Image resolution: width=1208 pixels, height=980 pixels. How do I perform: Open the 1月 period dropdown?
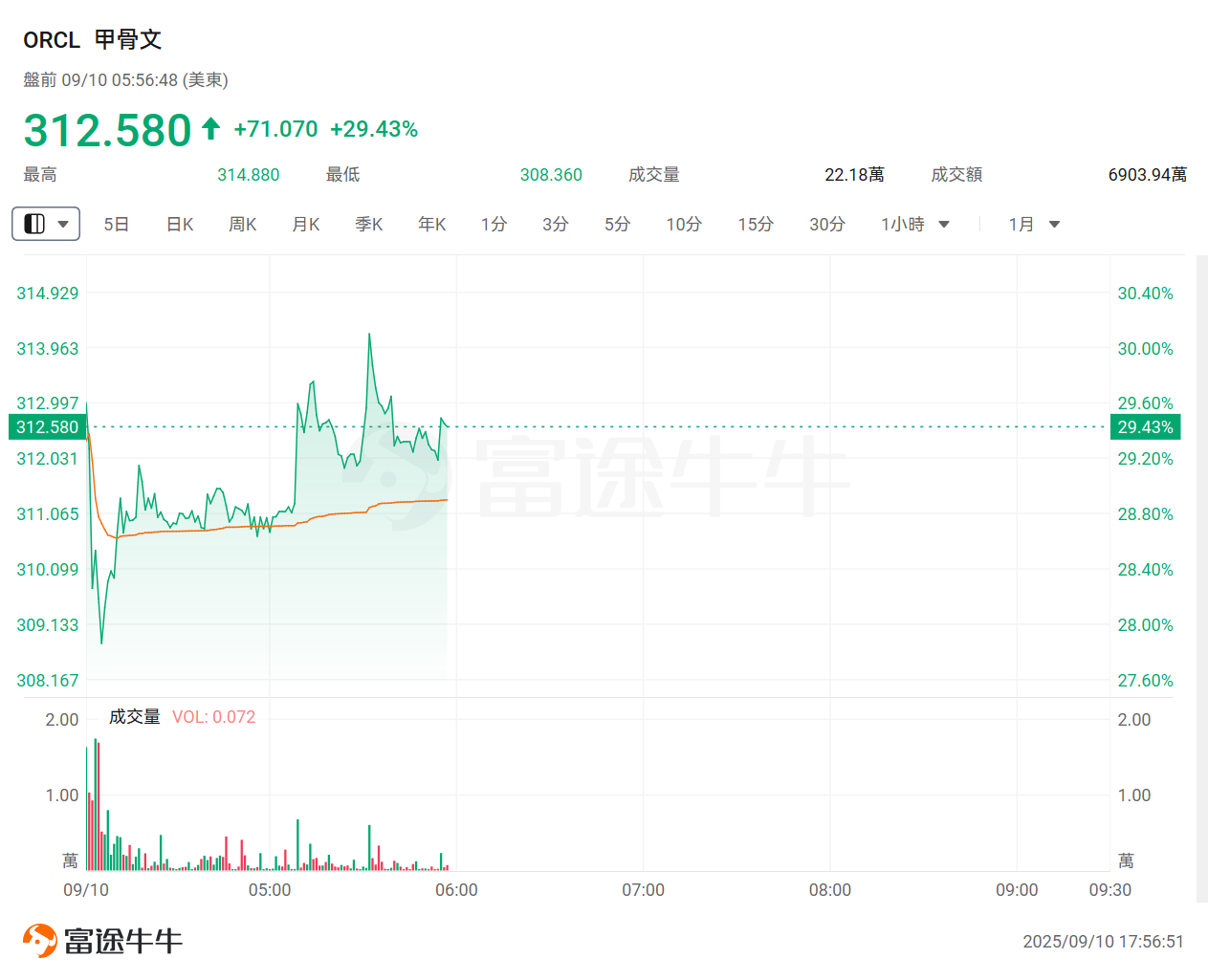tap(1055, 224)
